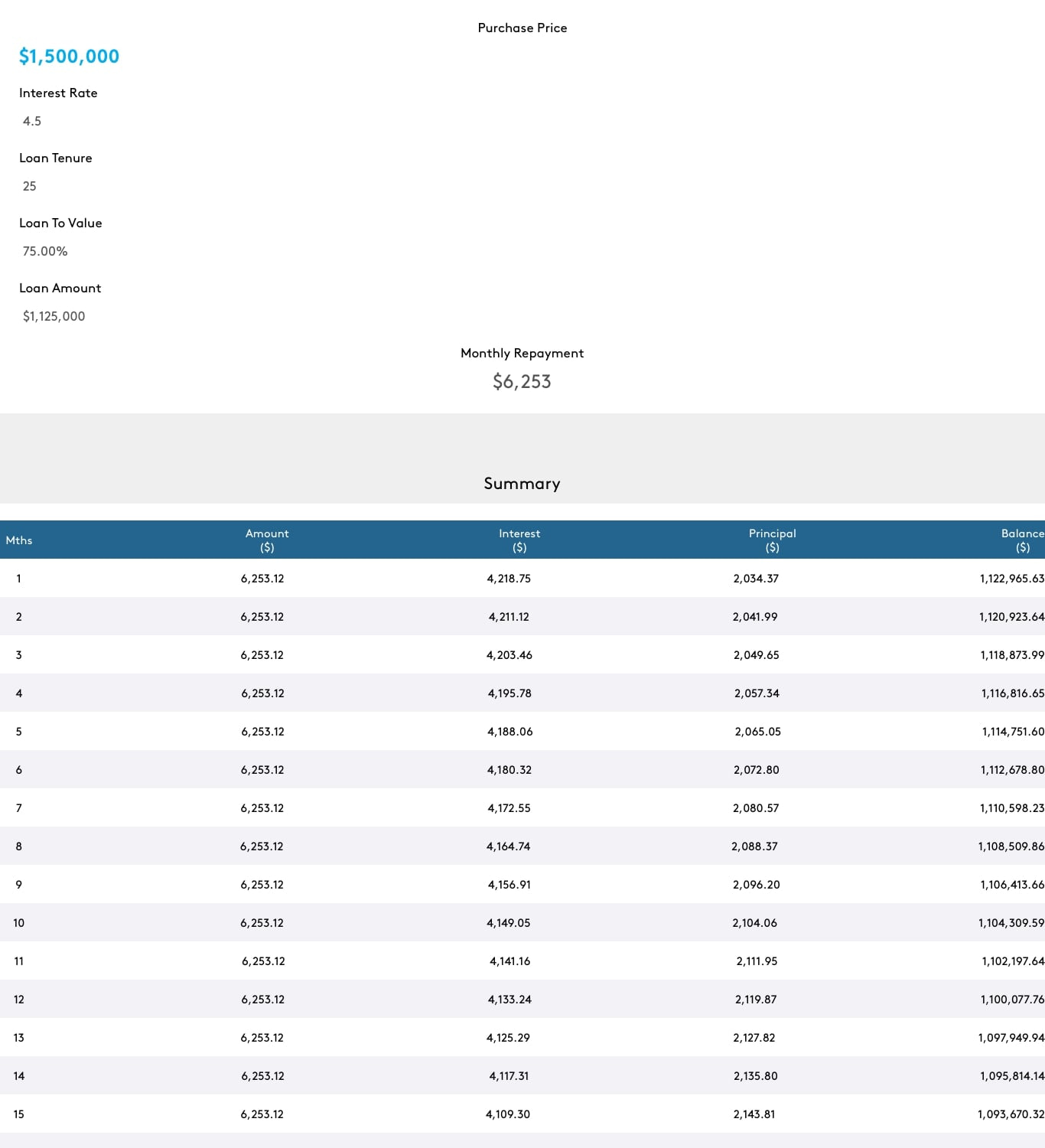Click principal value 2,143.81

[x=754, y=1114]
